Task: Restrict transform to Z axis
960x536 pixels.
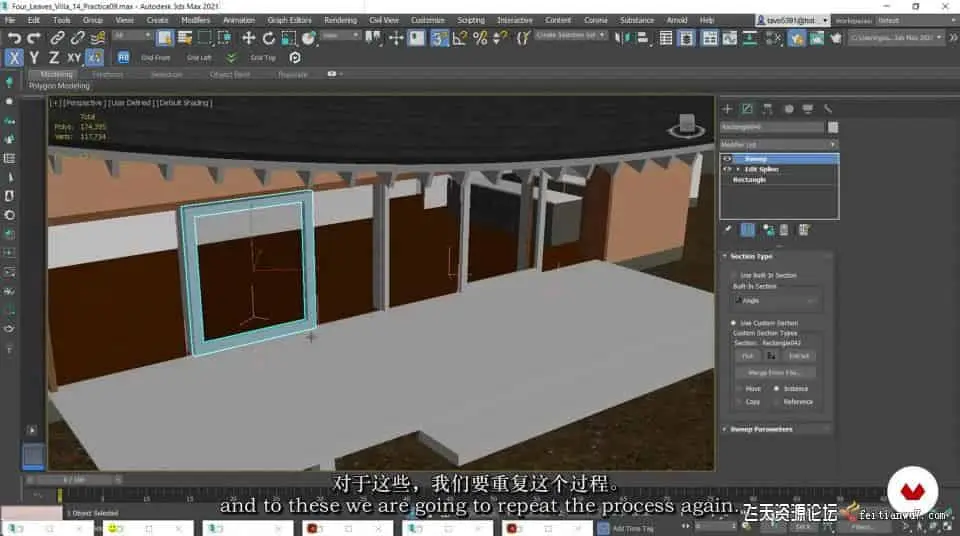Action: pos(54,58)
